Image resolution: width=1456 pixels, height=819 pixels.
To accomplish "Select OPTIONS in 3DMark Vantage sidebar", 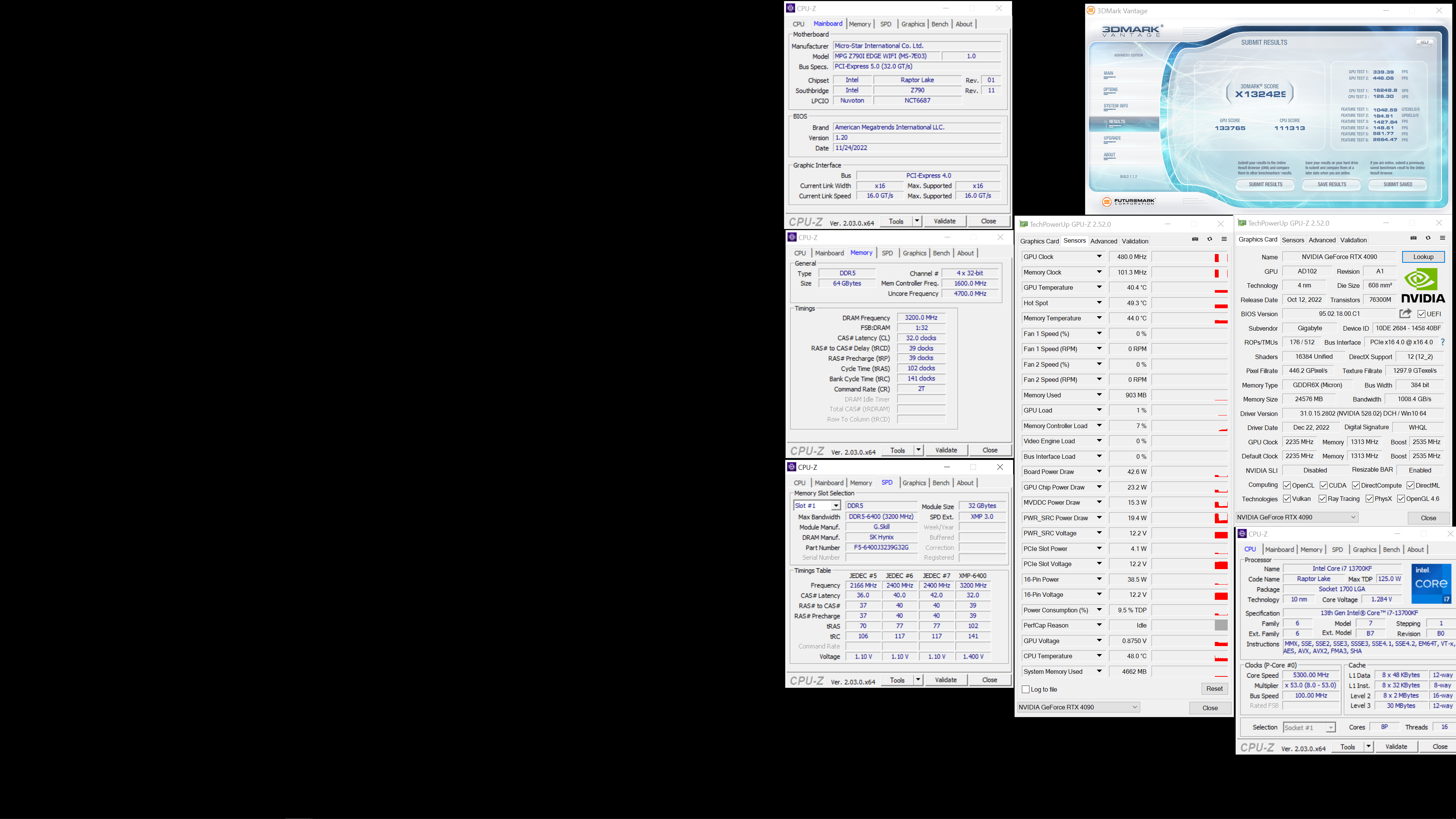I will point(1111,89).
